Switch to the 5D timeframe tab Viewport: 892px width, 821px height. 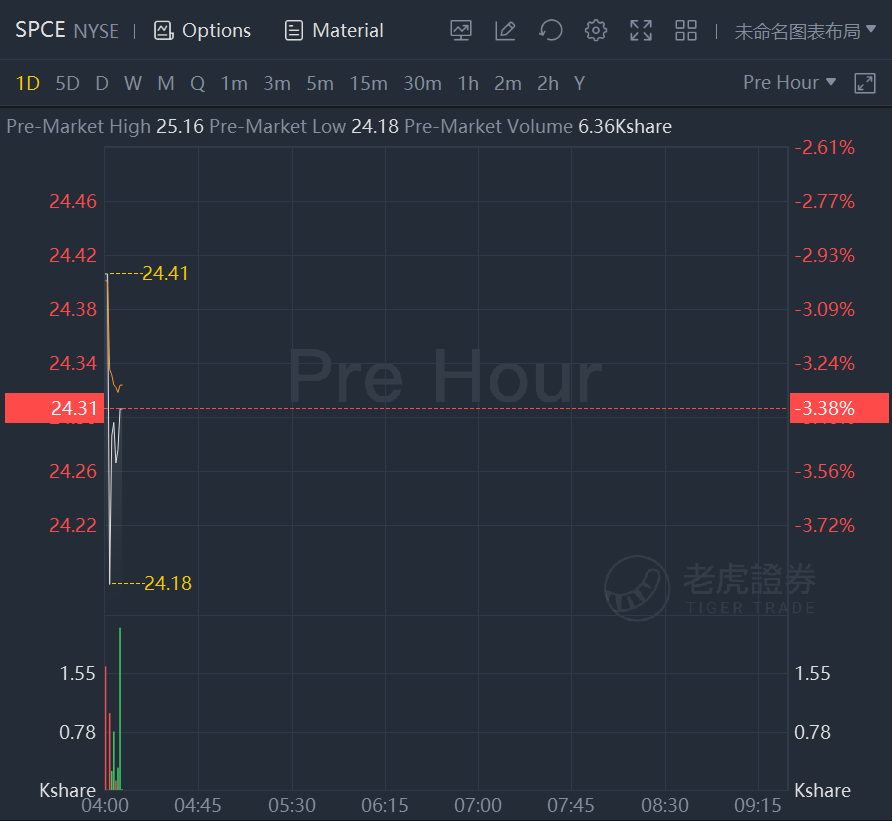(x=67, y=84)
